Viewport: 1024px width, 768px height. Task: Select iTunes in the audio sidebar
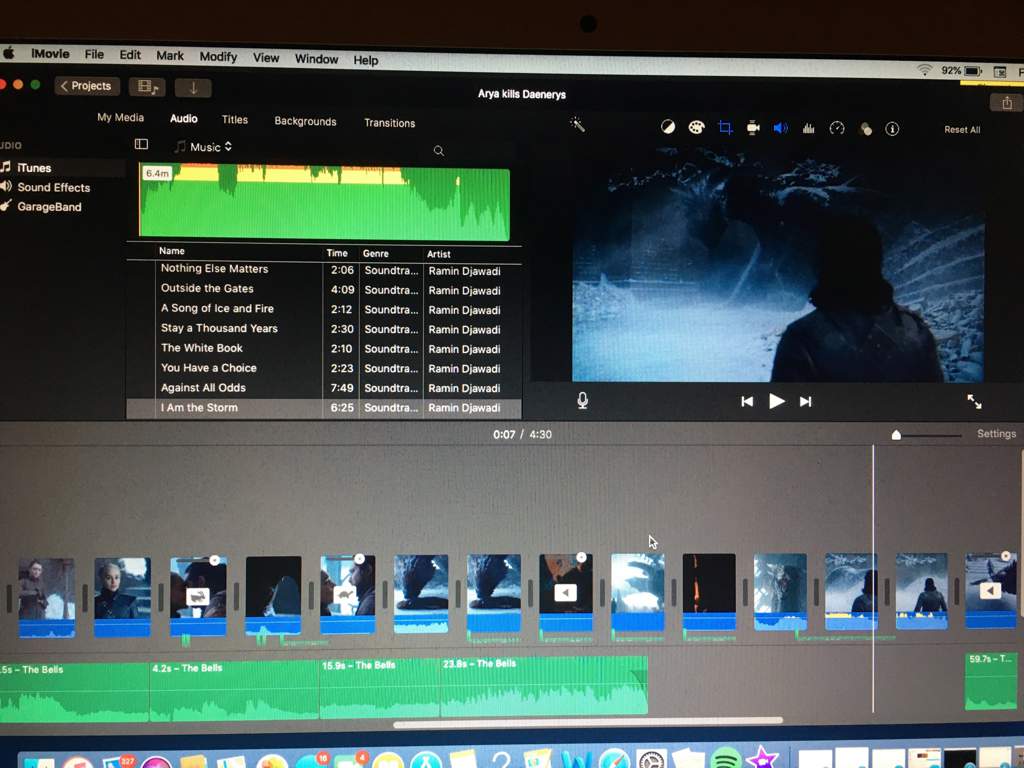click(34, 168)
